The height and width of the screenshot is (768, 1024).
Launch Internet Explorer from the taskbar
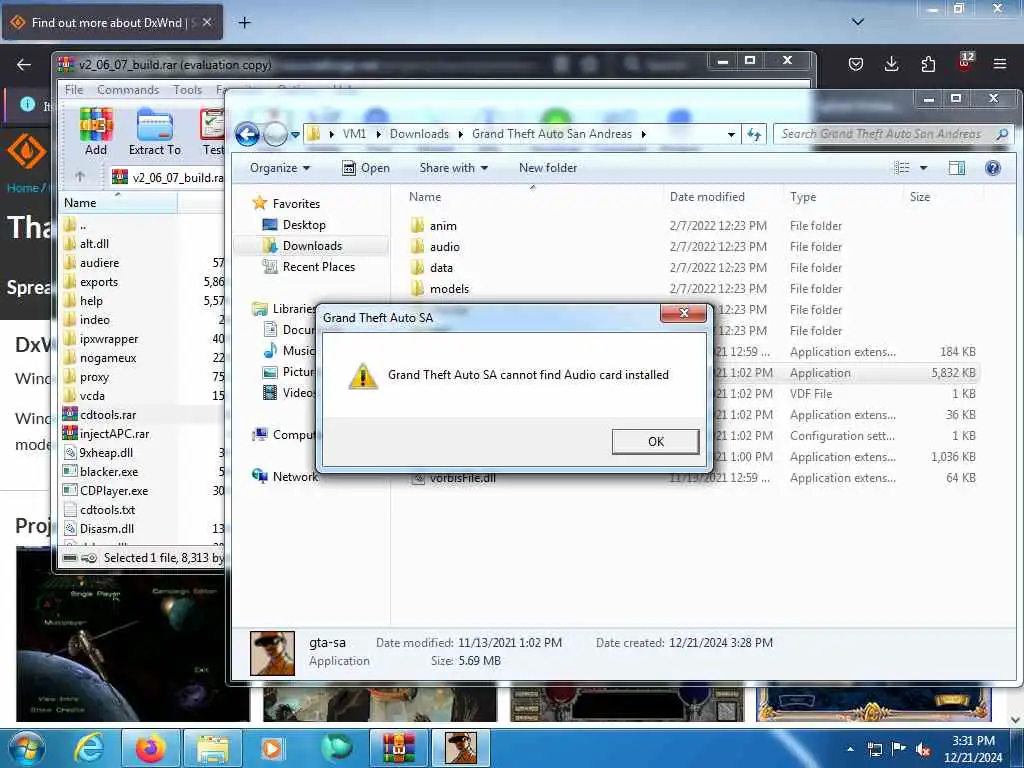coord(89,748)
